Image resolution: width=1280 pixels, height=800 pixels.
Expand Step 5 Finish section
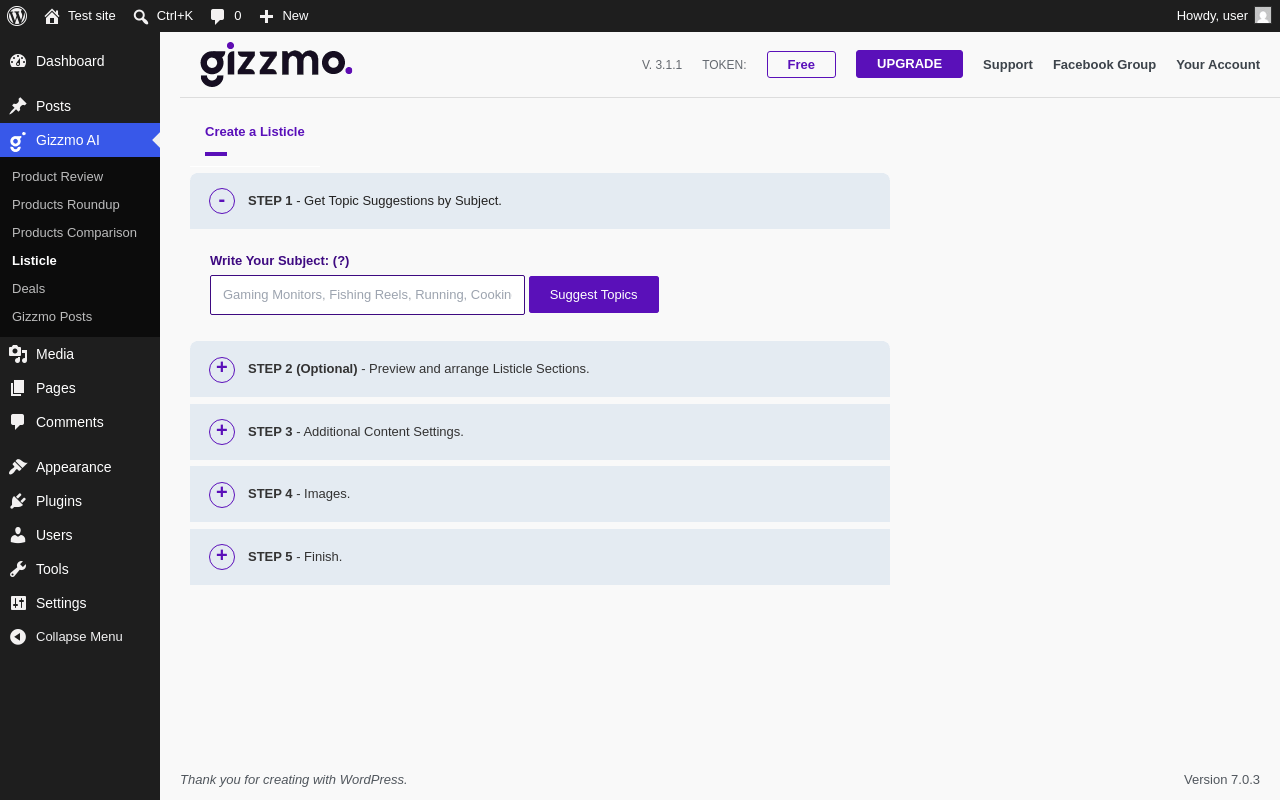click(222, 557)
